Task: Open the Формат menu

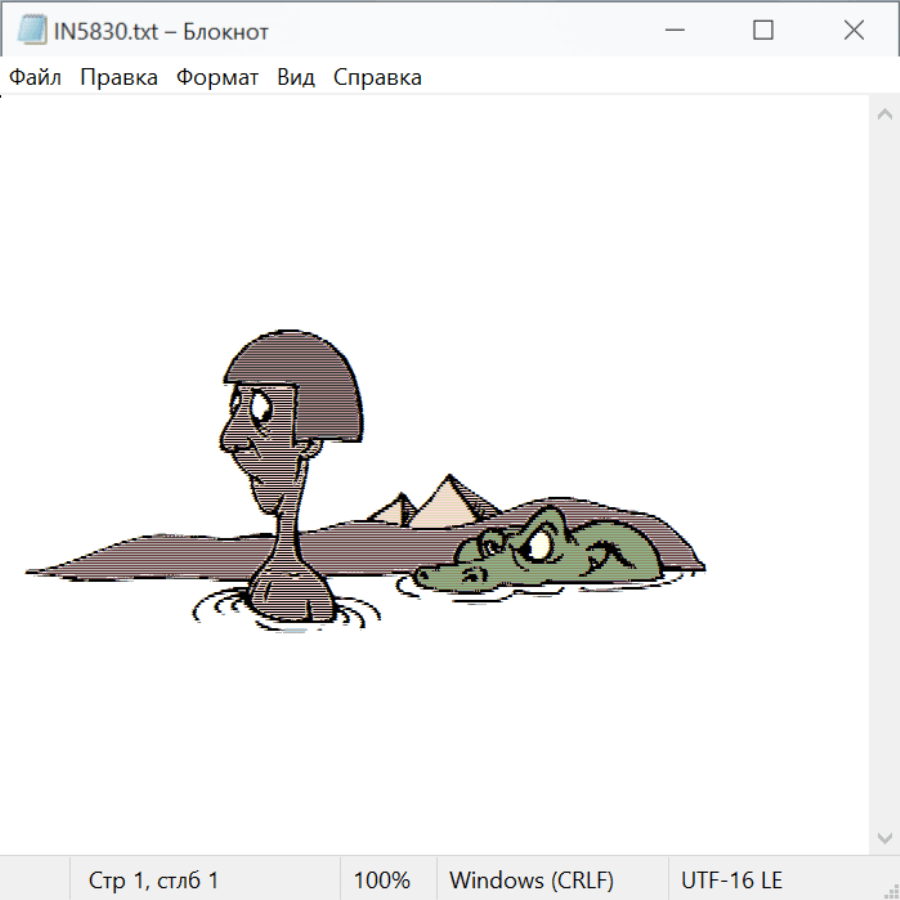Action: click(x=217, y=78)
